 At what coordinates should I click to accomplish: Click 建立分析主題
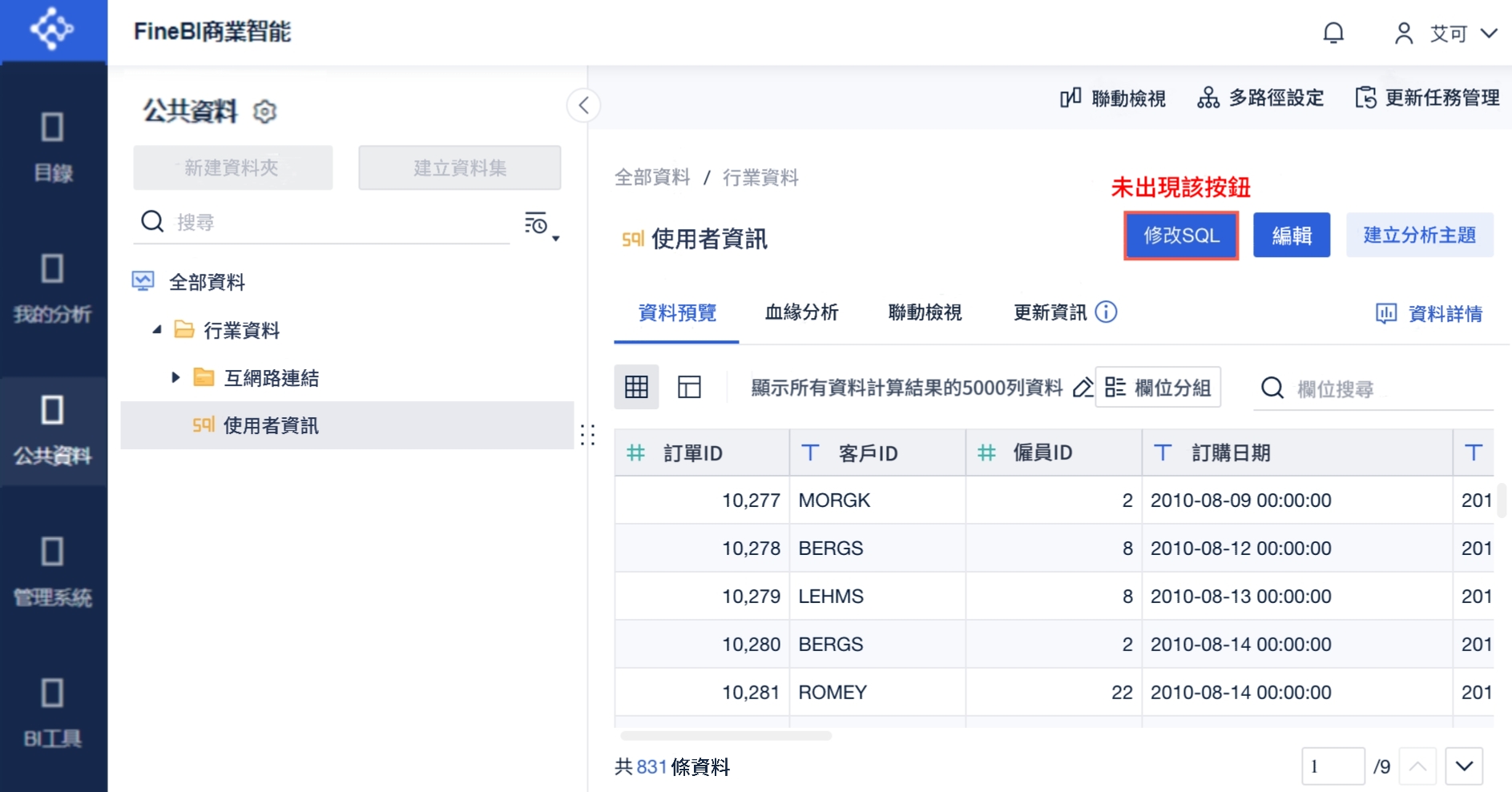click(1420, 235)
